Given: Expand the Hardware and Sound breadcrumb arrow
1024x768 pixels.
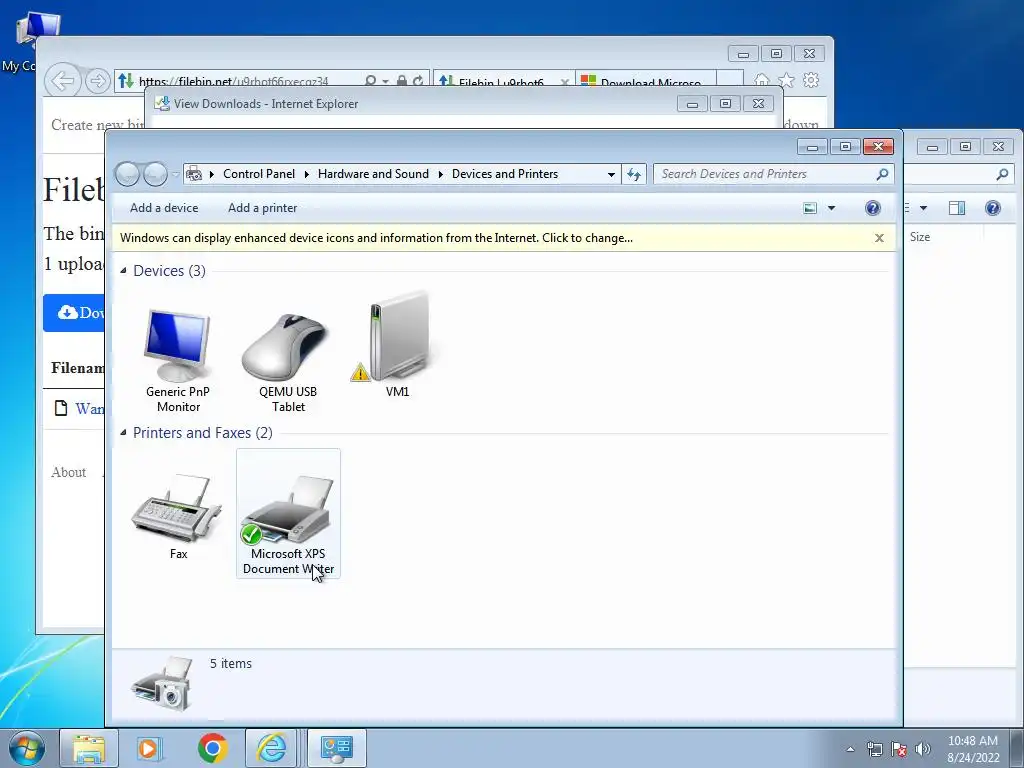Looking at the screenshot, I should coord(441,174).
